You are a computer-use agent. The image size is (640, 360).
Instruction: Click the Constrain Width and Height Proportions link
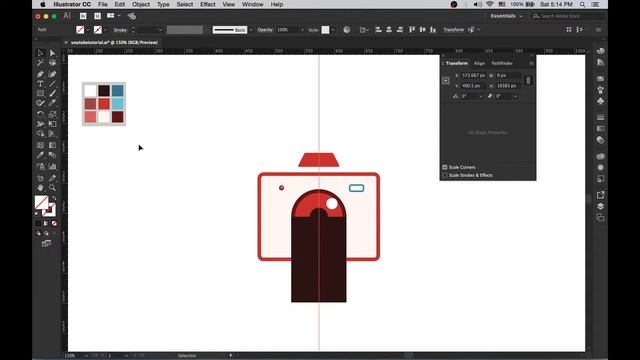(x=528, y=80)
